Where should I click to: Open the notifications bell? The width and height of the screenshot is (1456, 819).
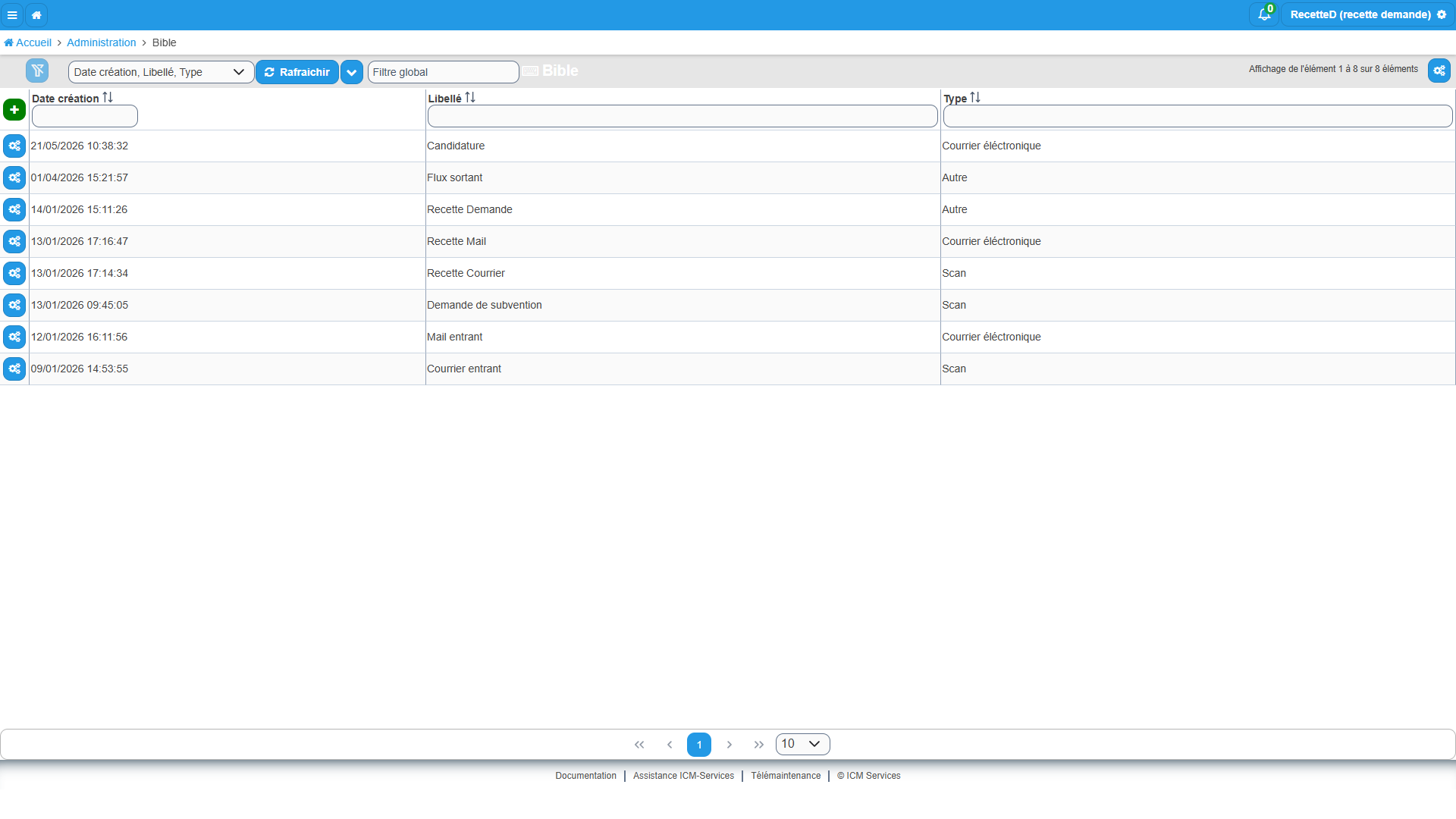(1263, 14)
